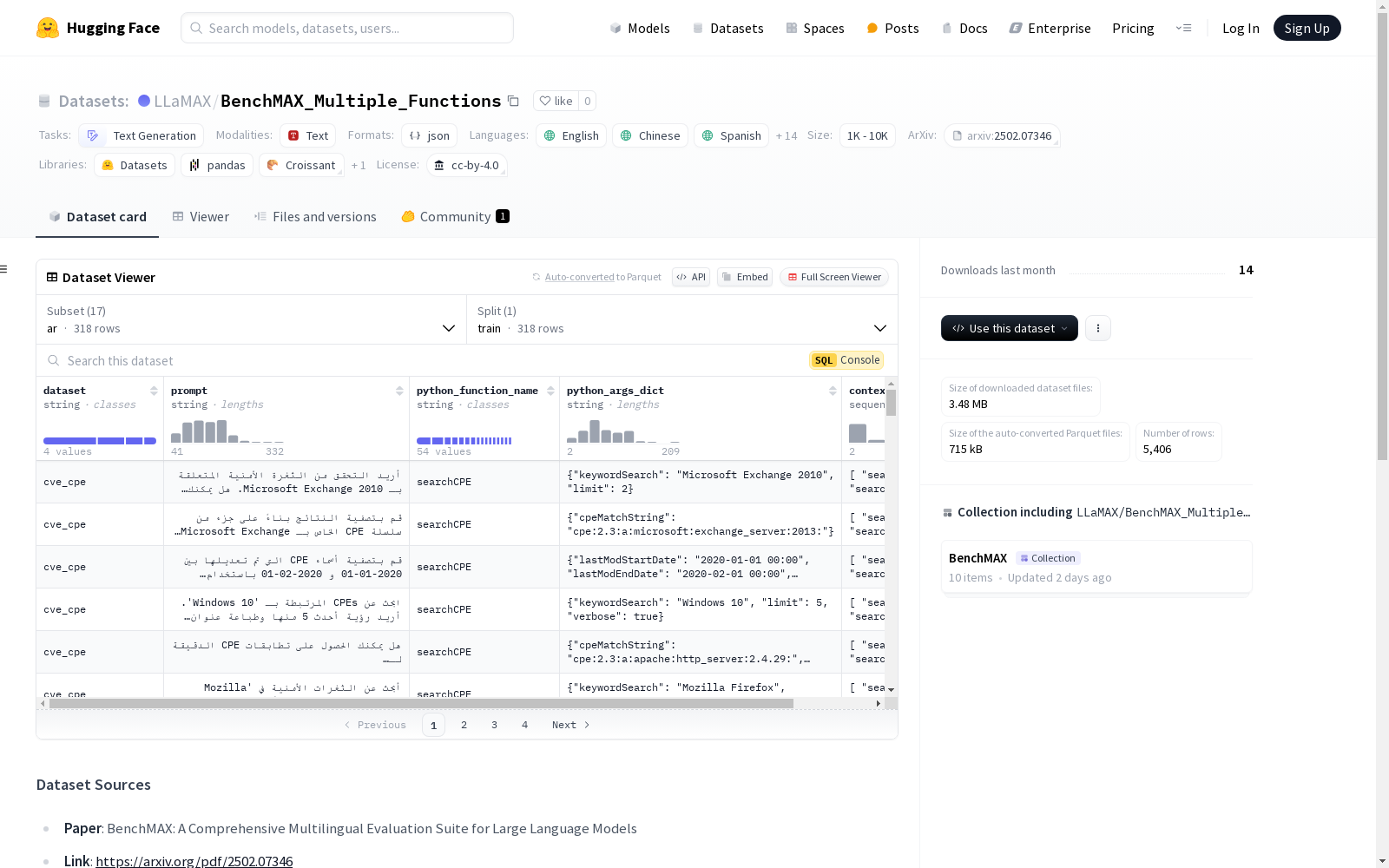The height and width of the screenshot is (868, 1389).
Task: Switch to the Viewer tab
Action: click(201, 217)
